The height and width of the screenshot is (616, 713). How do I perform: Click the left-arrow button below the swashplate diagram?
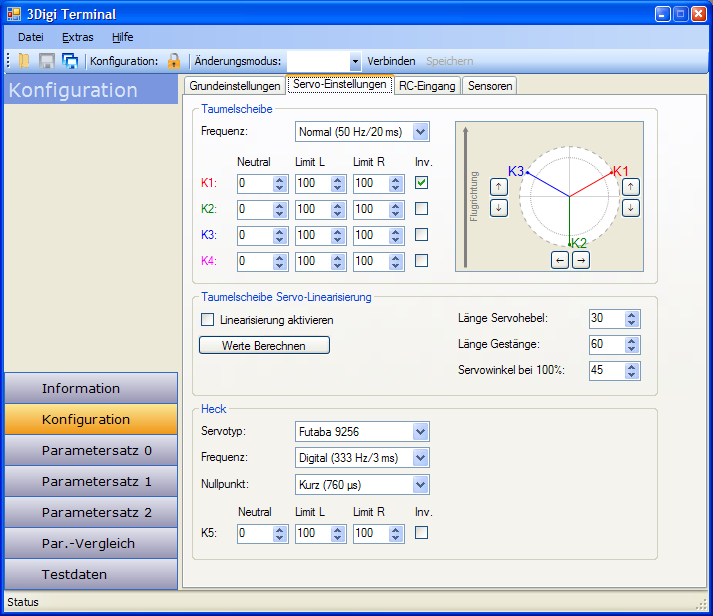click(560, 260)
